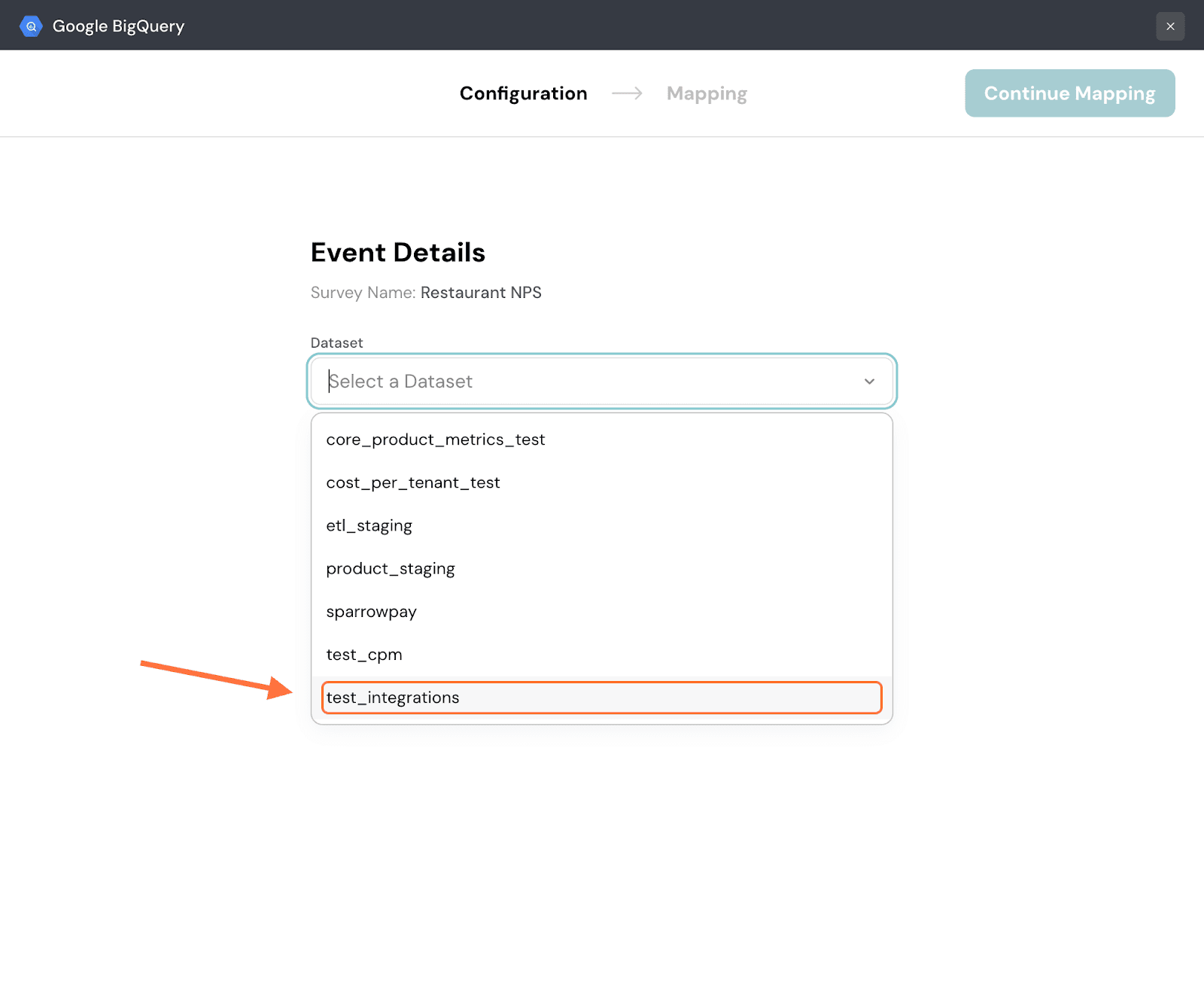Click the orange arrow pointing at test_integrations
1204x982 pixels.
[x=217, y=679]
